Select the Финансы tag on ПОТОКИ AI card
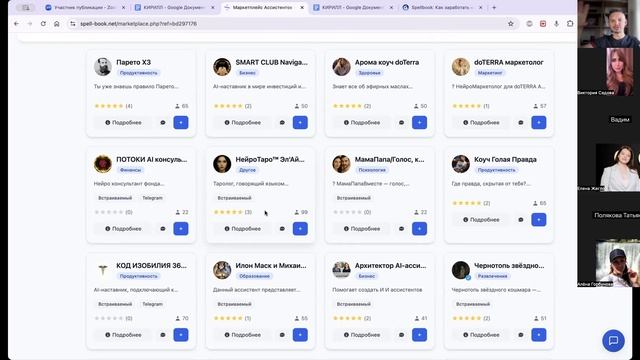This screenshot has height=360, width=640. point(131,170)
